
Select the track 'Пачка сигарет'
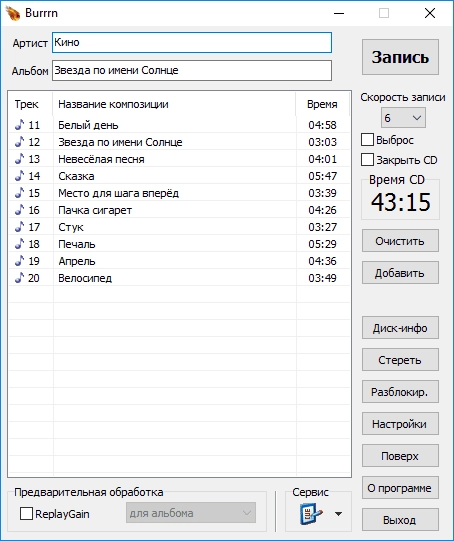(x=95, y=210)
